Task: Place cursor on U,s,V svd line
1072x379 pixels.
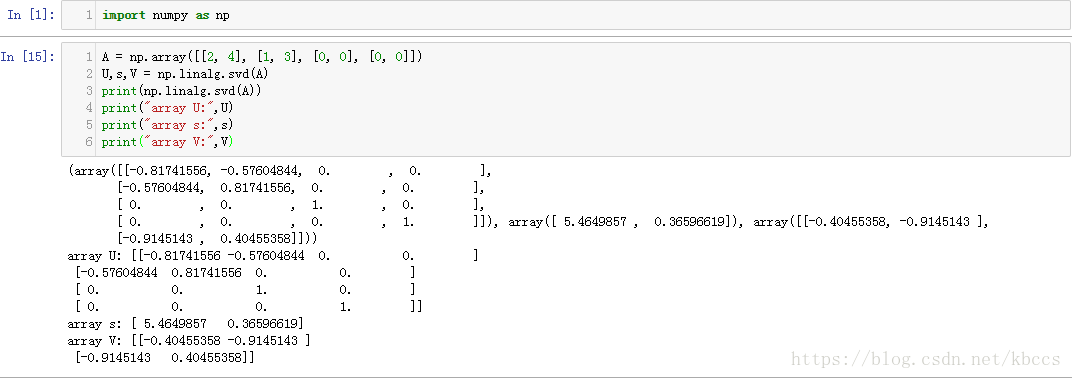Action: coord(185,74)
